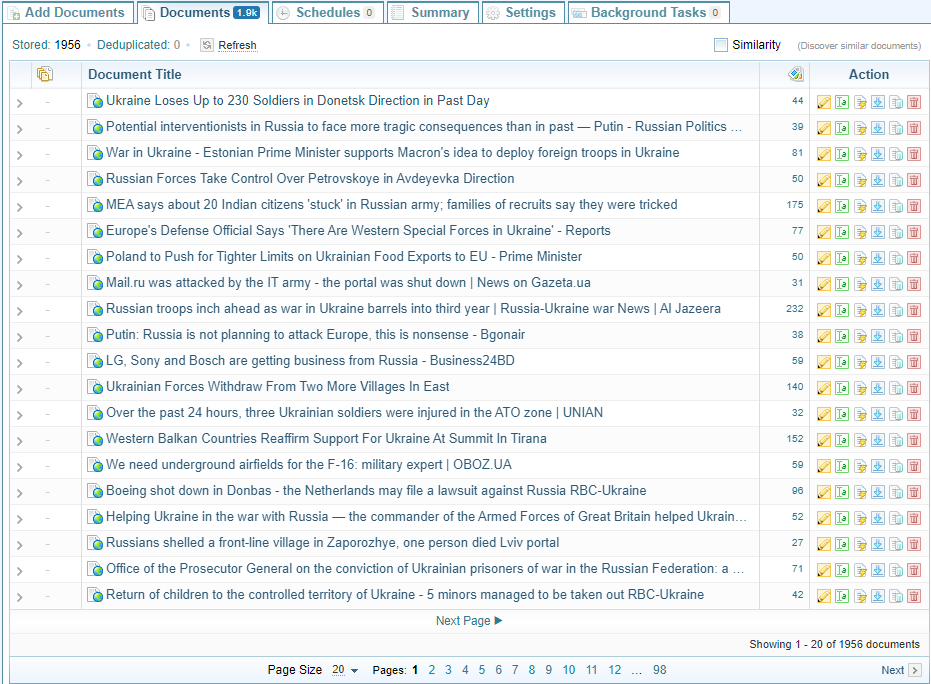
Task: Click the duplicates icon in the table header
Action: point(44,74)
